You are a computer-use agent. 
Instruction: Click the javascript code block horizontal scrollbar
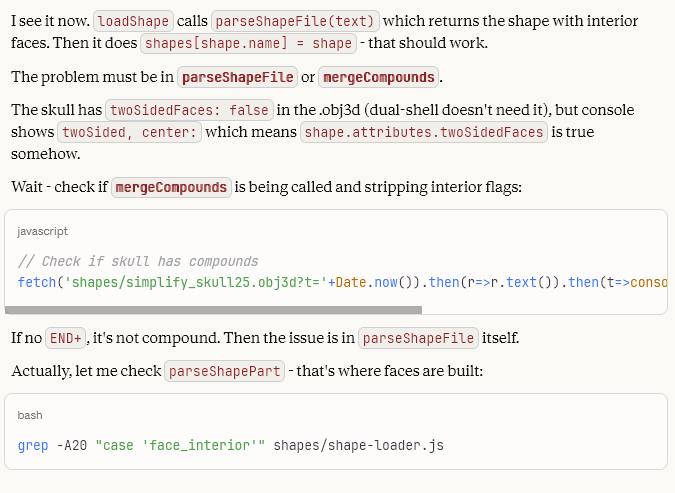[214, 310]
